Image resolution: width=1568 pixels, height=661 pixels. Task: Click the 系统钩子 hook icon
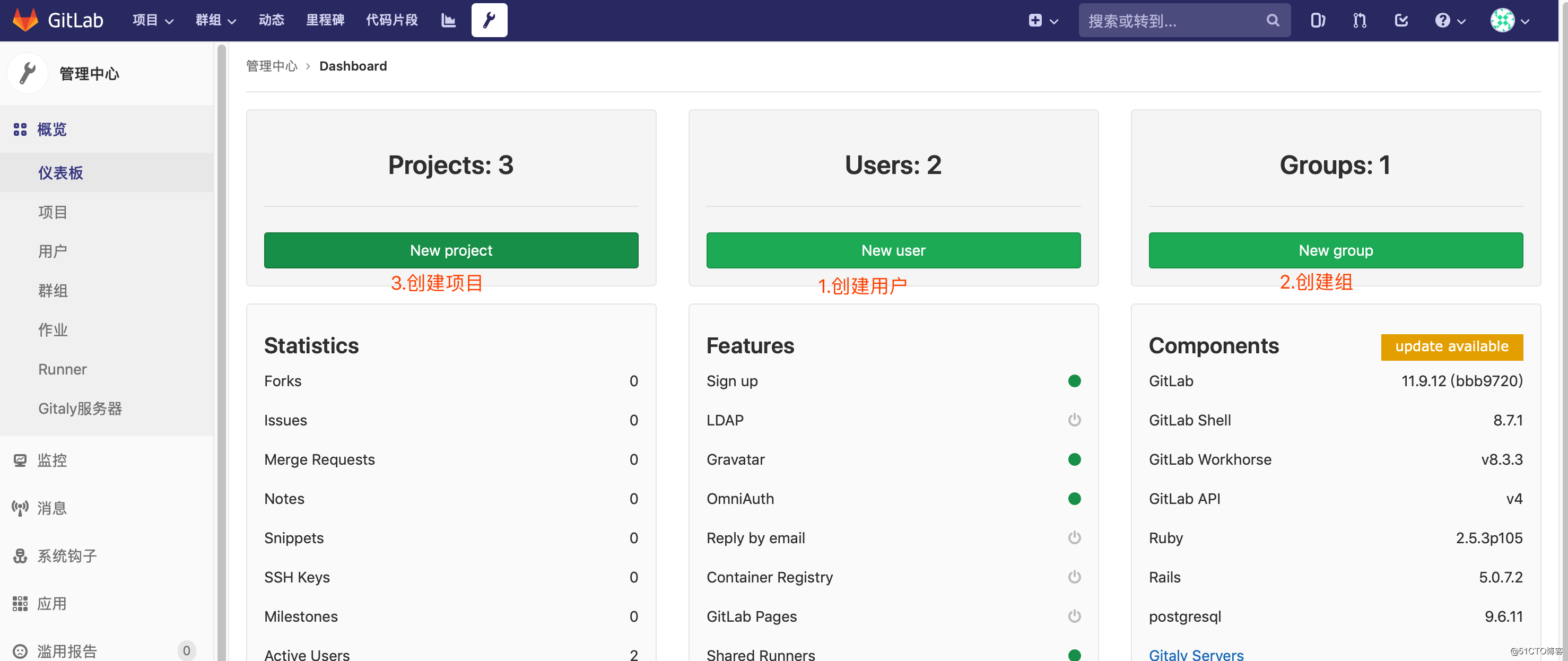point(20,556)
